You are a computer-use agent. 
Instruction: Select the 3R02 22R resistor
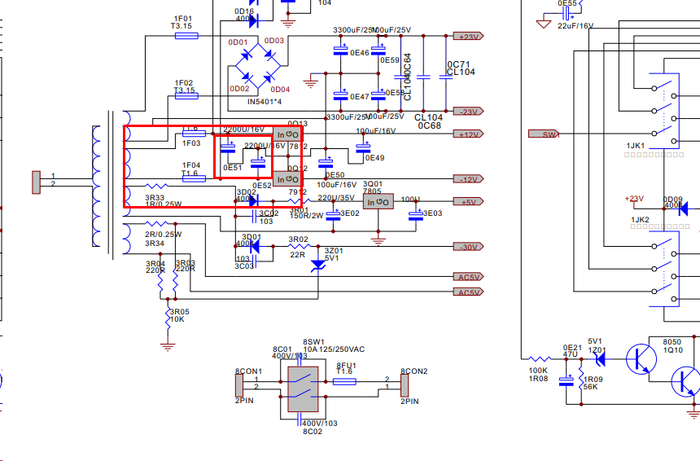[x=299, y=246]
